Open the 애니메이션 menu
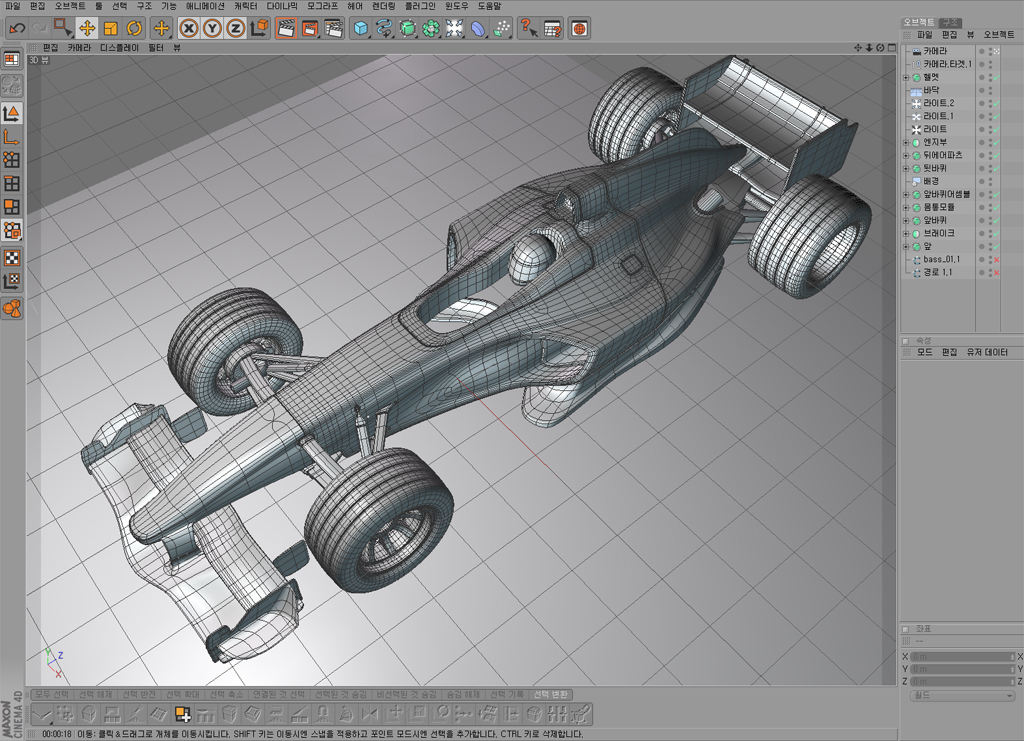 pos(205,6)
